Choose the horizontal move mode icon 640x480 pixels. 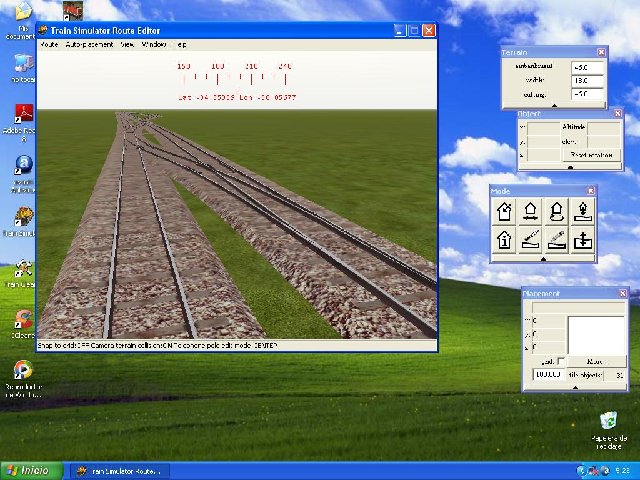(531, 210)
